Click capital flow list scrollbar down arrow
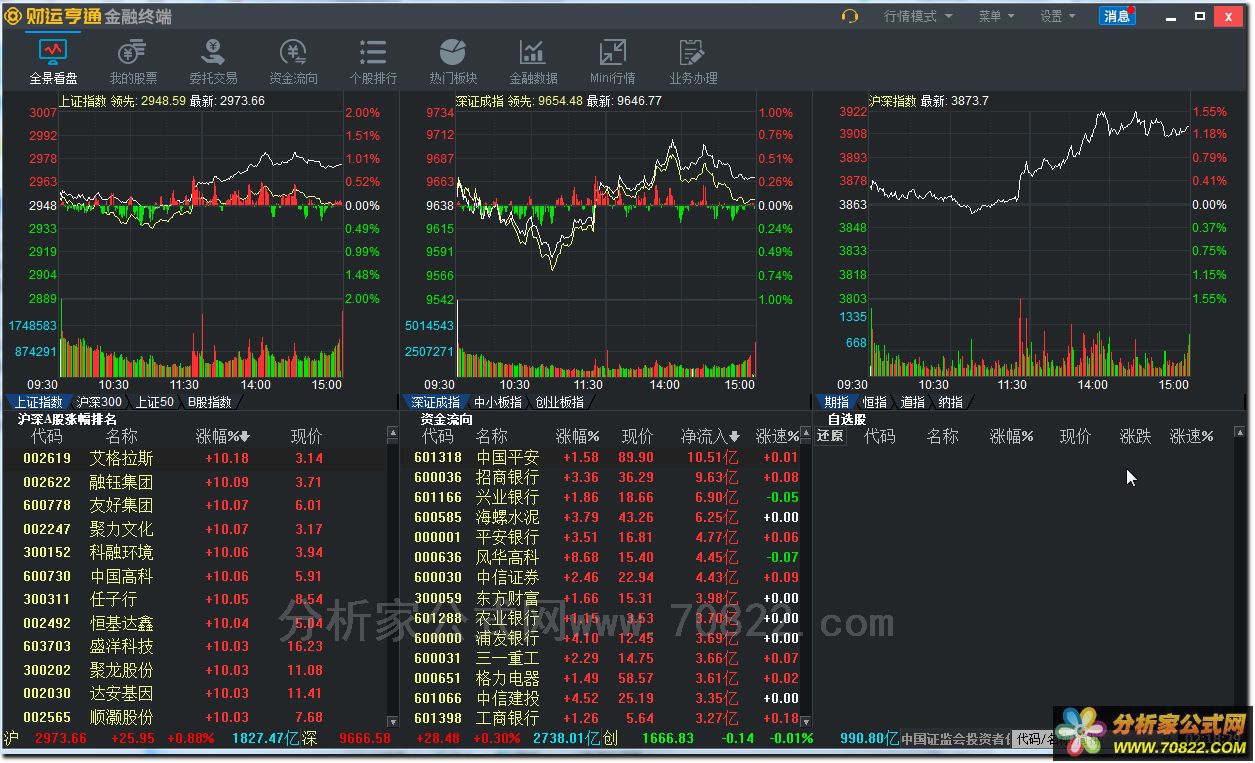This screenshot has height=763, width=1255. coord(807,721)
